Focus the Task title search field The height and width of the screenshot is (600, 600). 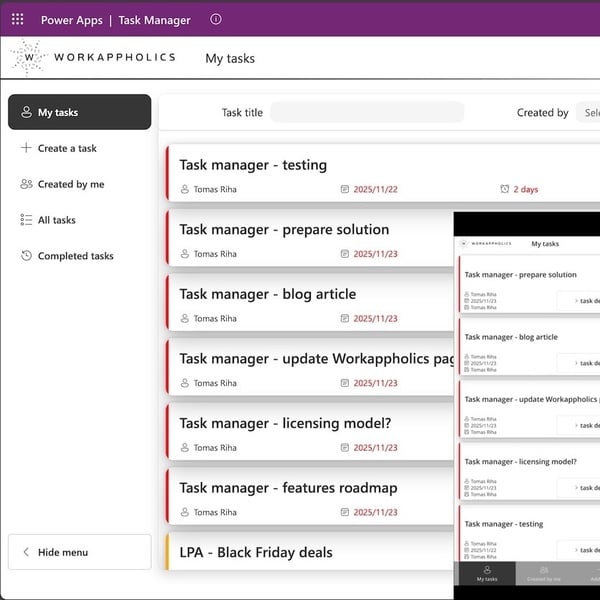(367, 112)
